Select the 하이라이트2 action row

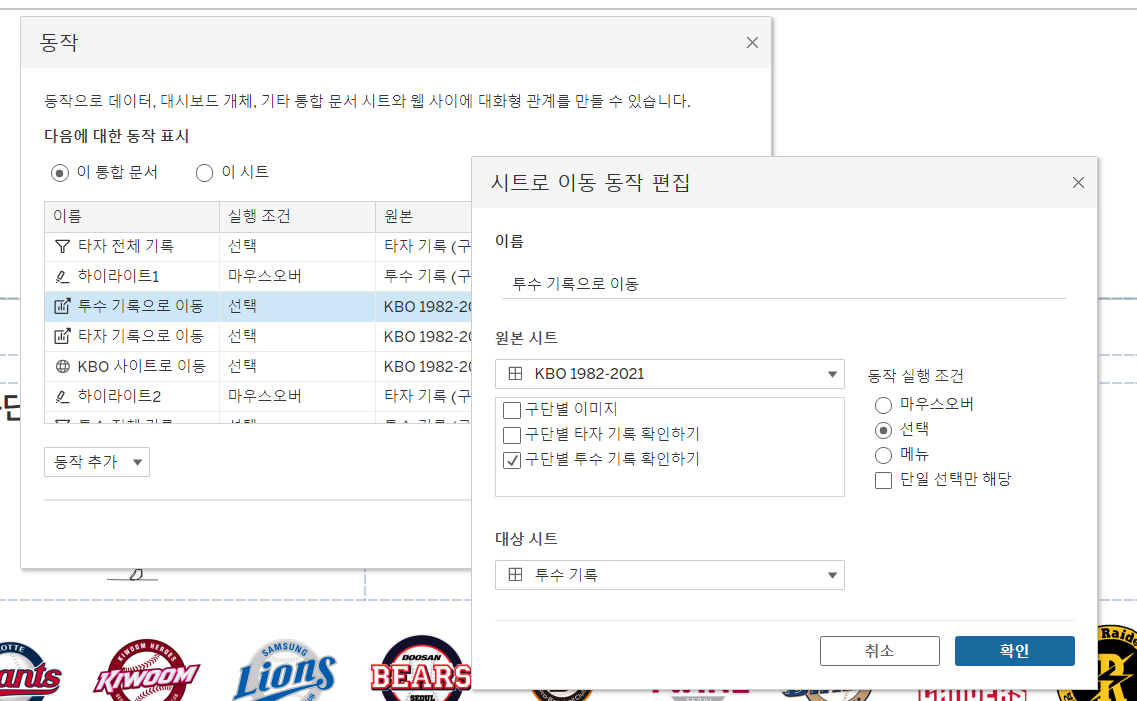258,397
